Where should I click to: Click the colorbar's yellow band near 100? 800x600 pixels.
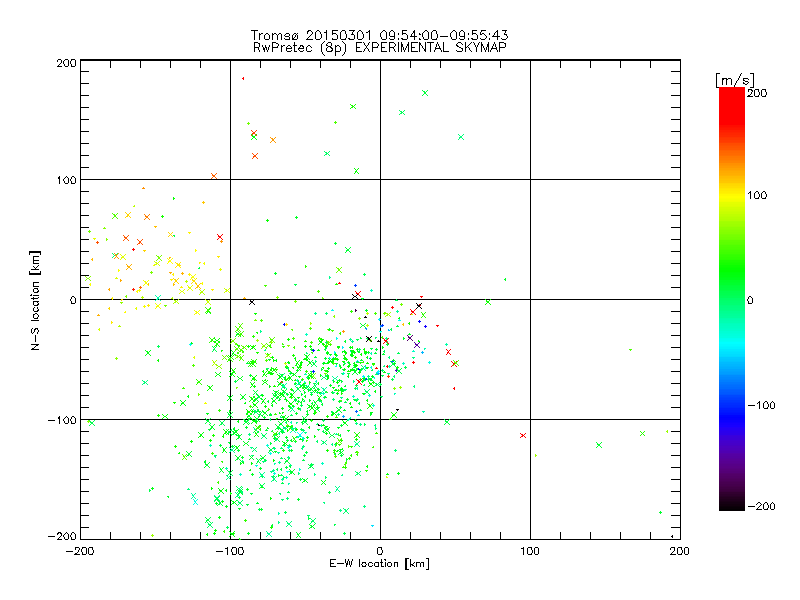[x=732, y=196]
